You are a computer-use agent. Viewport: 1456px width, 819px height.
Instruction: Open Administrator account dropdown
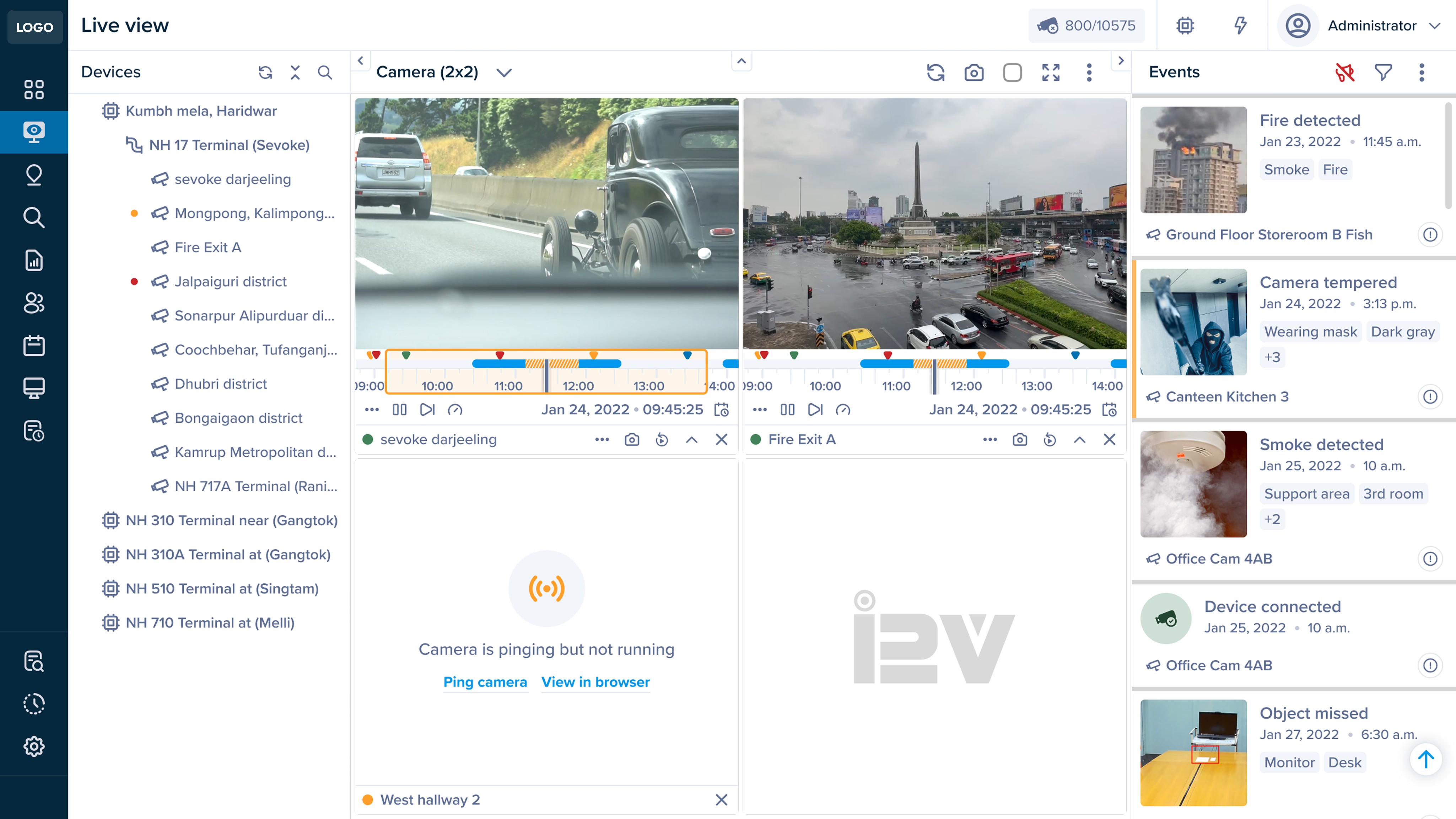pos(1434,26)
